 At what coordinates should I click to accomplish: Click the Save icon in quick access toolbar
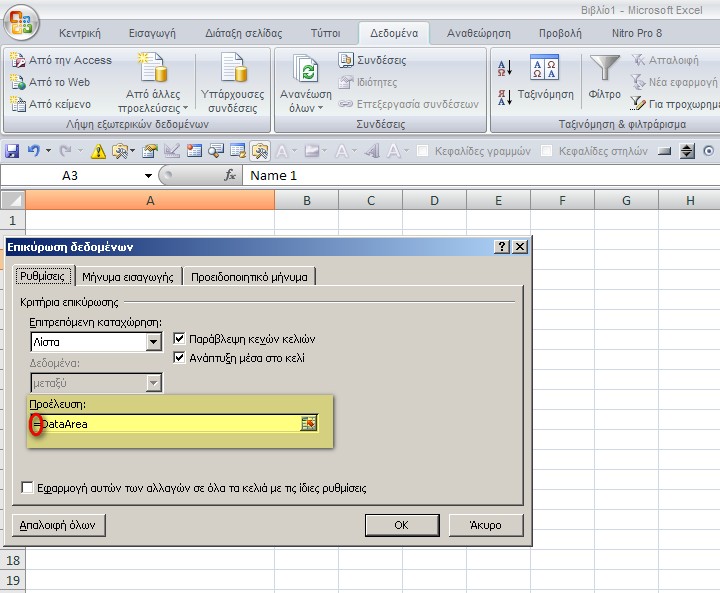coord(12,151)
